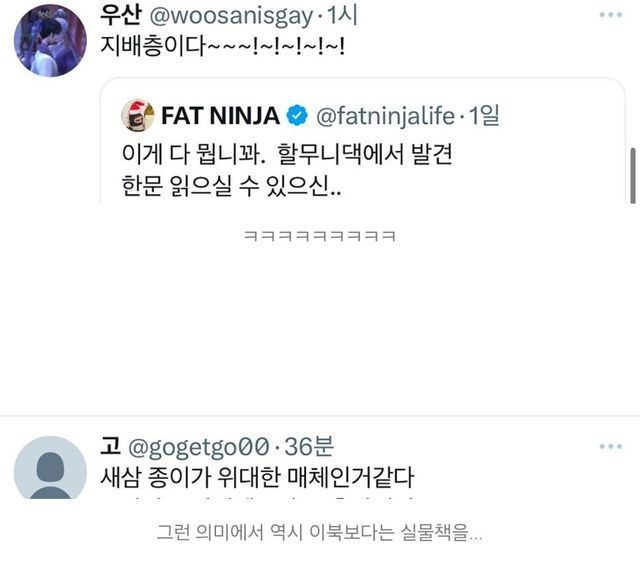Click the dark vertical scrollbar on the right edge
The image size is (640, 579).
pos(632,175)
